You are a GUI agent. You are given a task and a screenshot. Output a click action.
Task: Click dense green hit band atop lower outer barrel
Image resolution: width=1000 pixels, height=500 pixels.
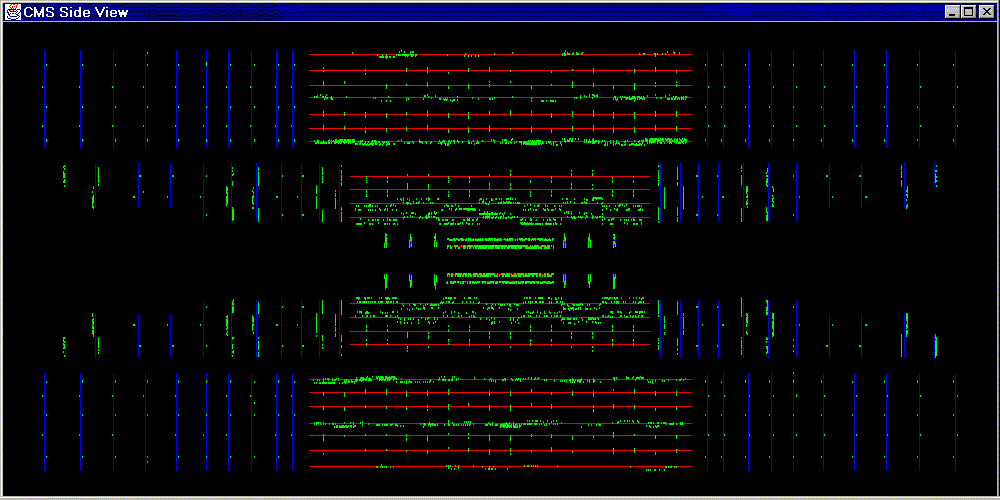coord(500,379)
